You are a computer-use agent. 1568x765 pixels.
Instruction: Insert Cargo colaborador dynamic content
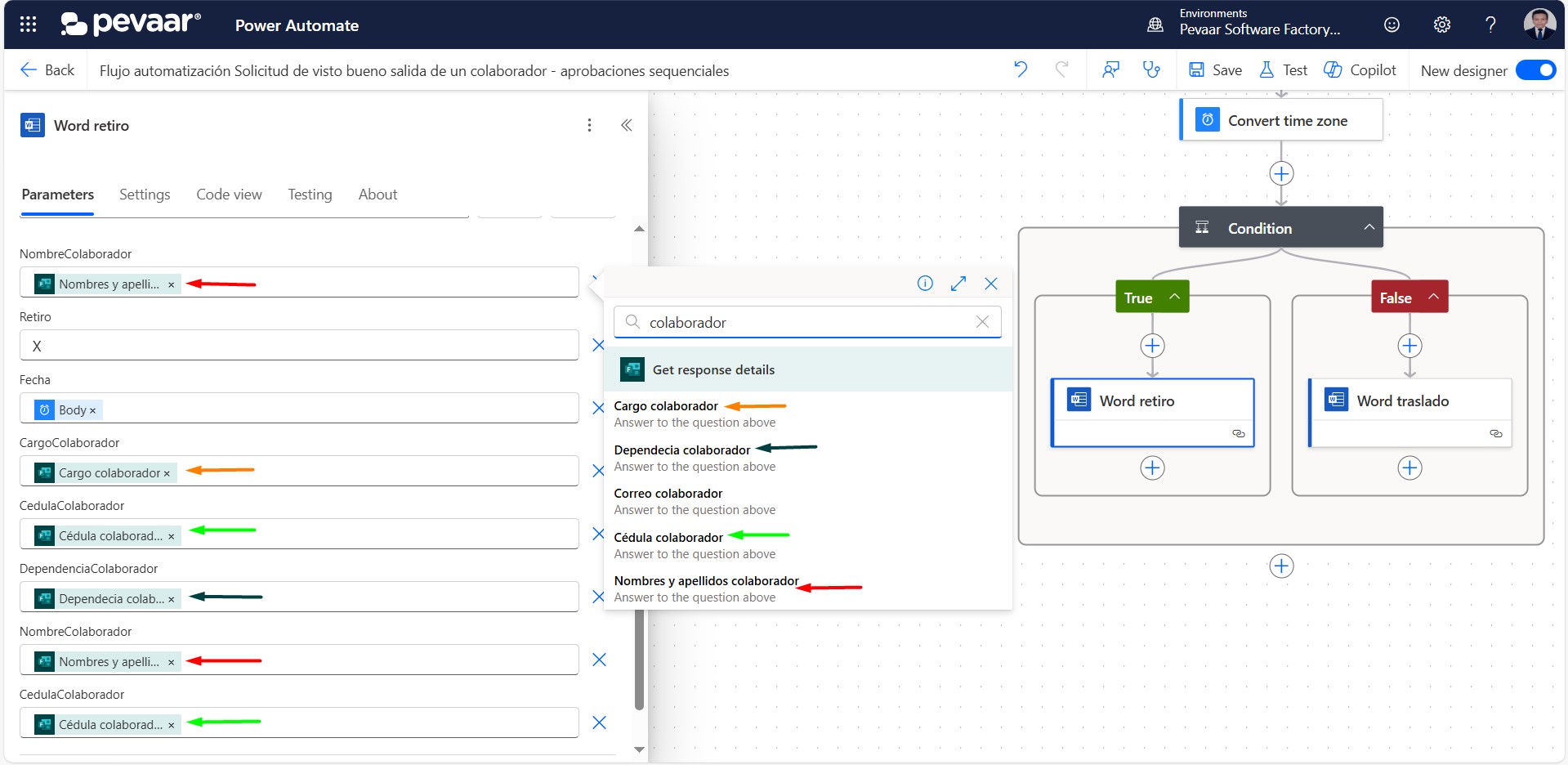[x=808, y=414]
